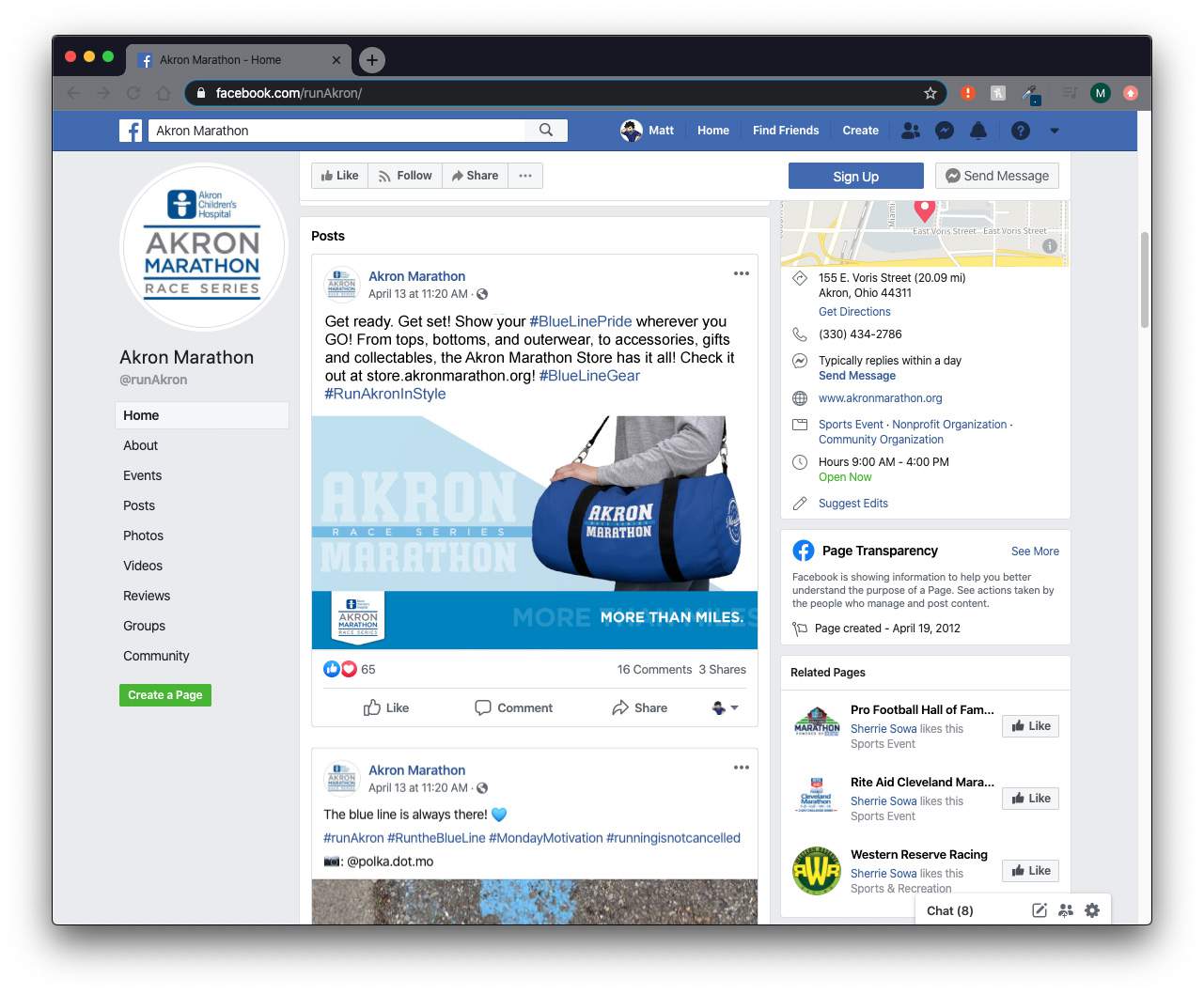Open the Messenger icon in the header
This screenshot has height=994, width=1204.
click(x=945, y=131)
